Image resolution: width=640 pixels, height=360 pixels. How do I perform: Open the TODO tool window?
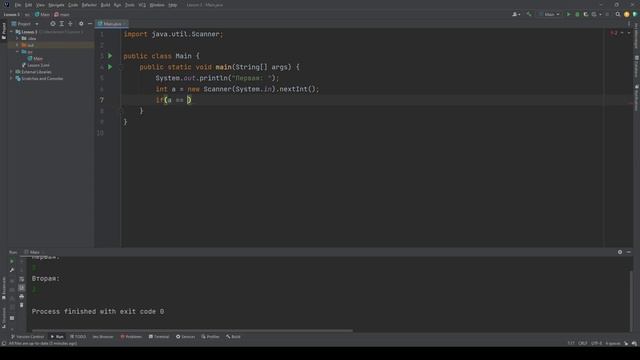[x=78, y=337]
